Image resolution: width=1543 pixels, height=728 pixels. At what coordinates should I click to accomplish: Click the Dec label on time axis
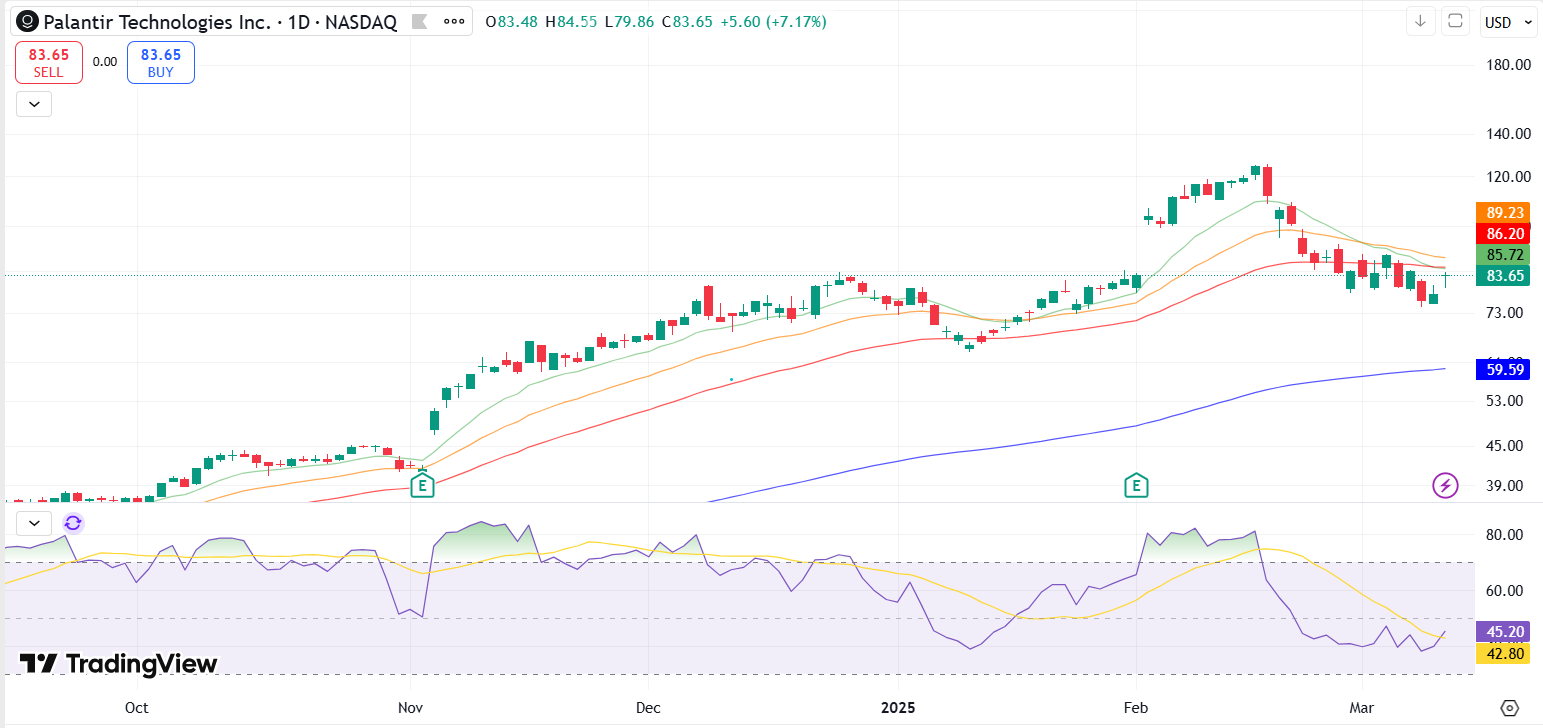[648, 708]
